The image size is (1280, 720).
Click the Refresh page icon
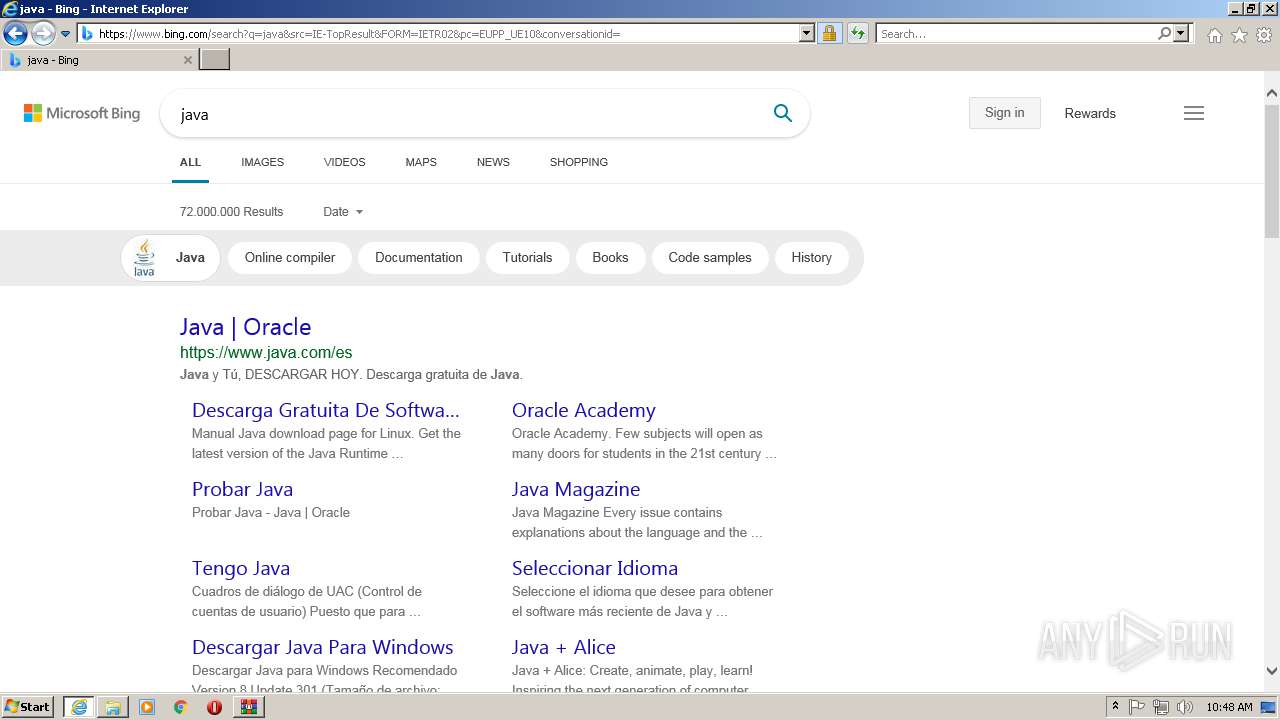[858, 34]
